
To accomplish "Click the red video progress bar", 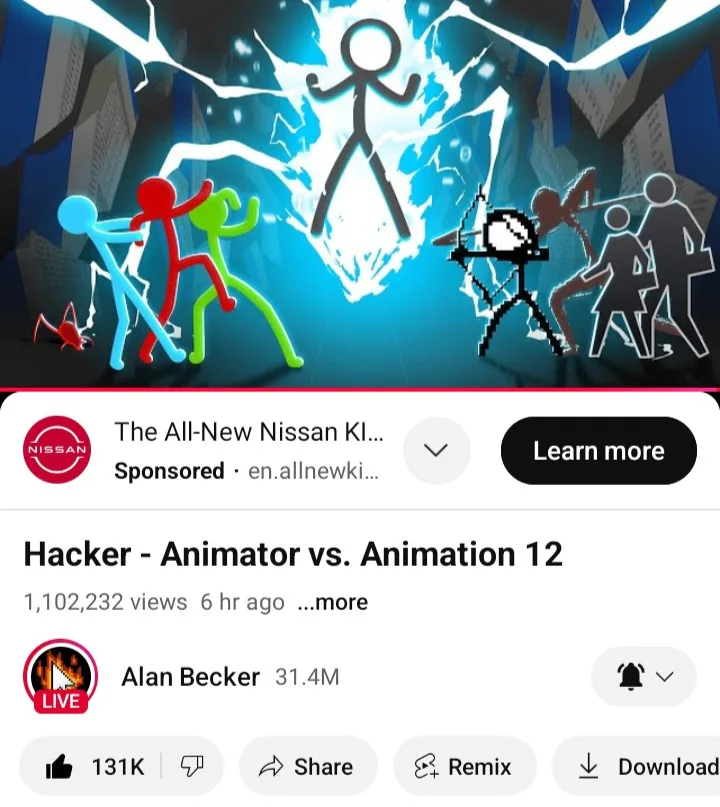I will point(360,389).
